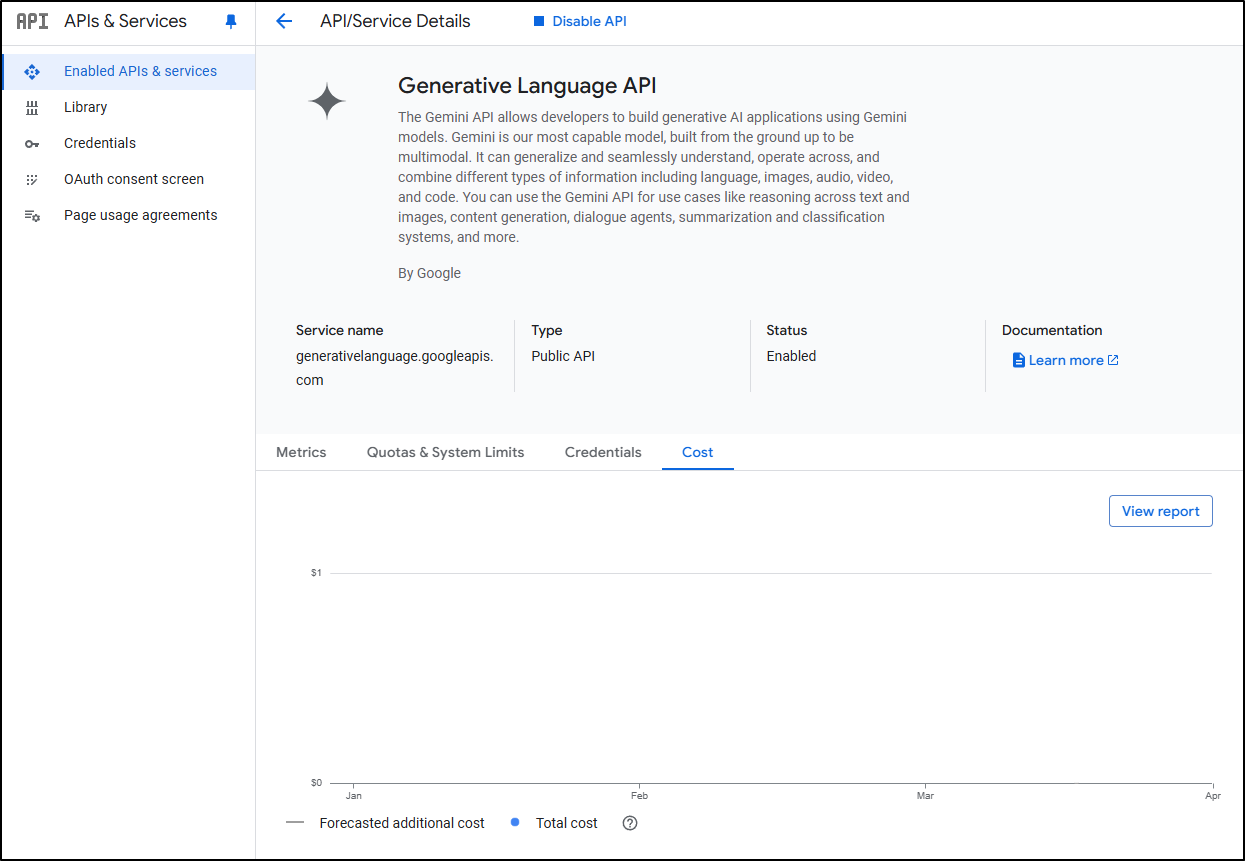Viewport: 1245px width, 861px height.
Task: Go to the Credentials sidebar item
Action: click(129, 143)
